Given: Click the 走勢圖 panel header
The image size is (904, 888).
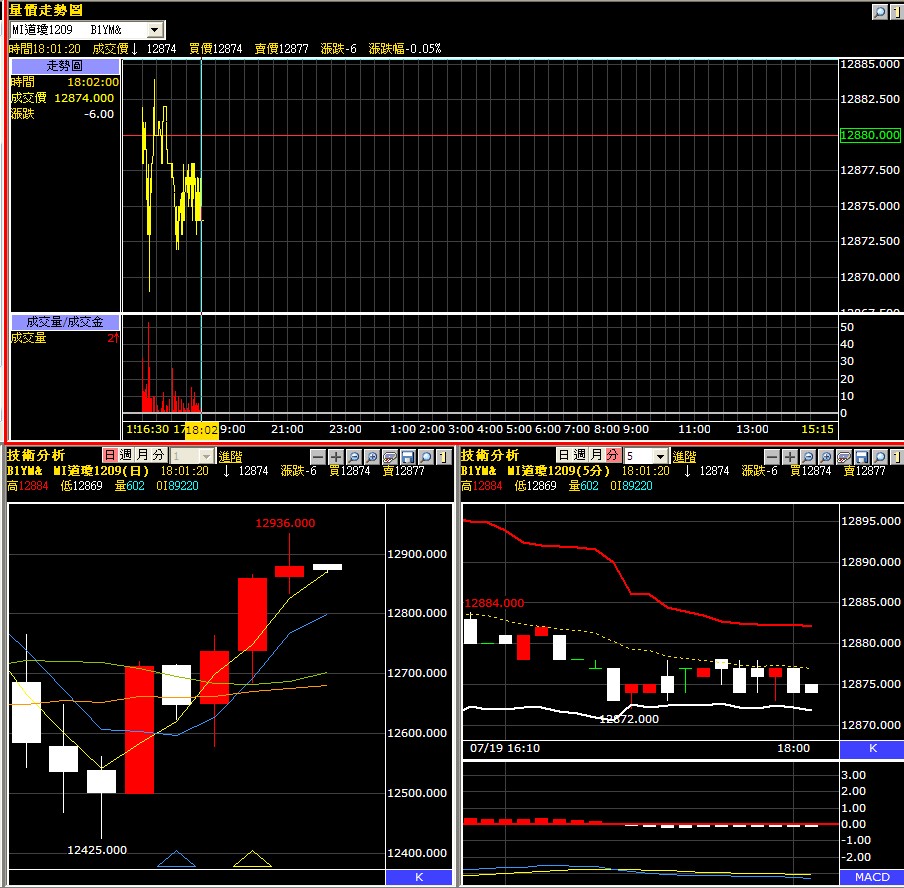Looking at the screenshot, I should (x=65, y=66).
